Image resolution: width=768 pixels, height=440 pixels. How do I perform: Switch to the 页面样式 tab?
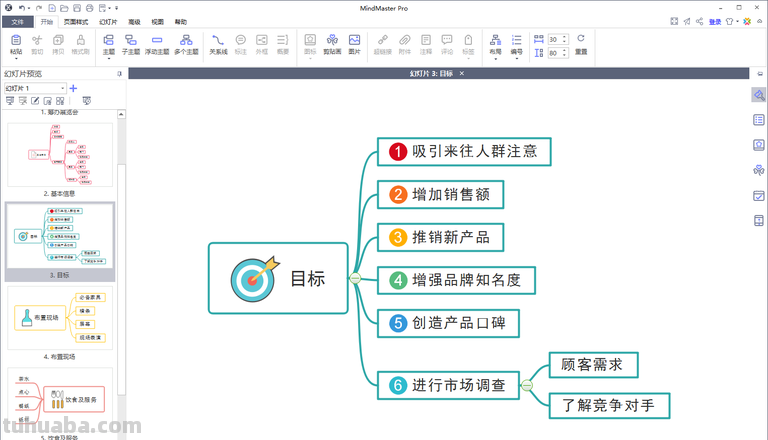(76, 22)
